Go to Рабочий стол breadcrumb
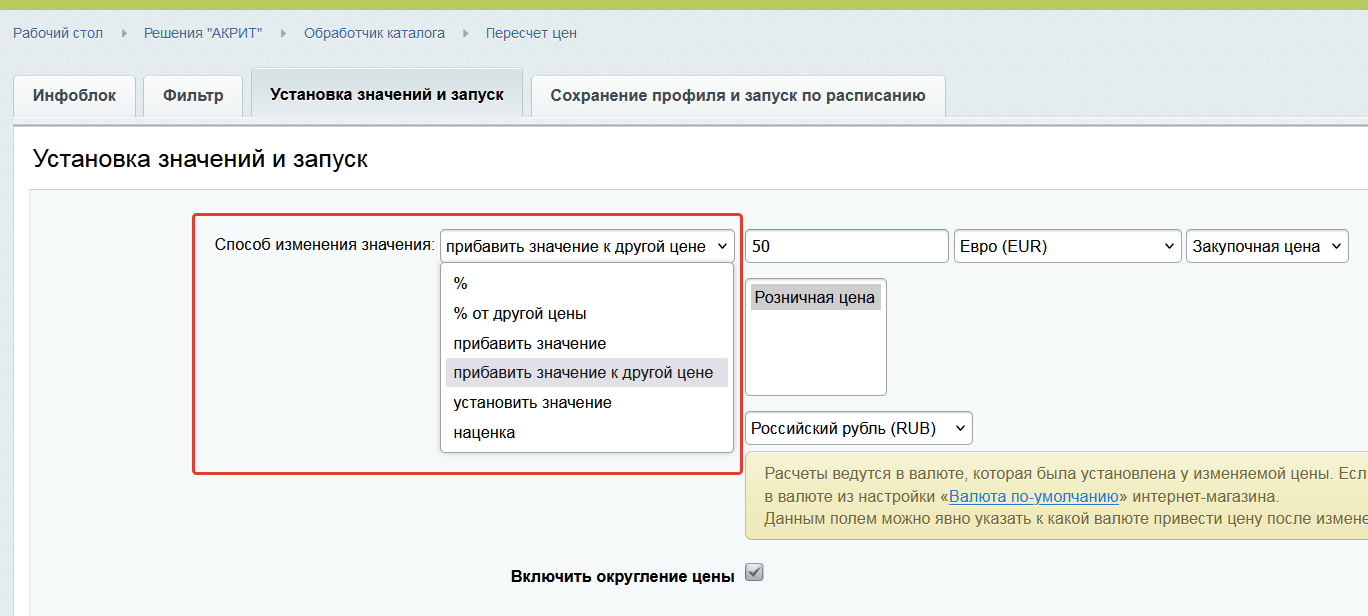The image size is (1368, 616). (x=58, y=33)
